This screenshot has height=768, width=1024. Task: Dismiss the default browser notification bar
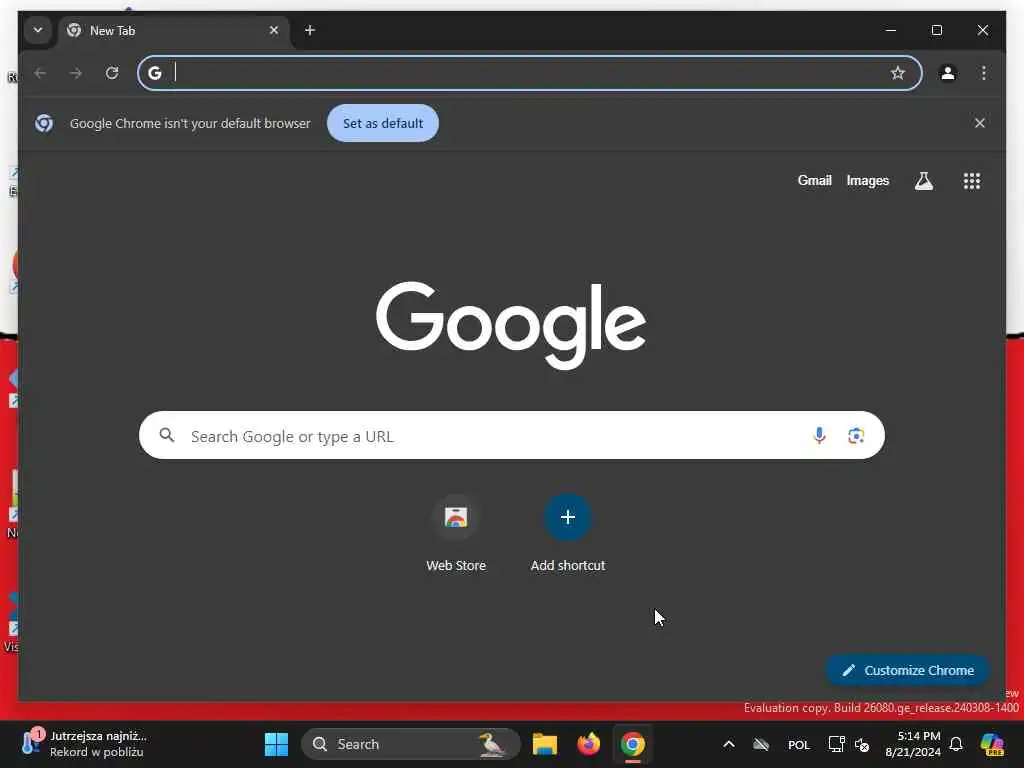click(980, 123)
